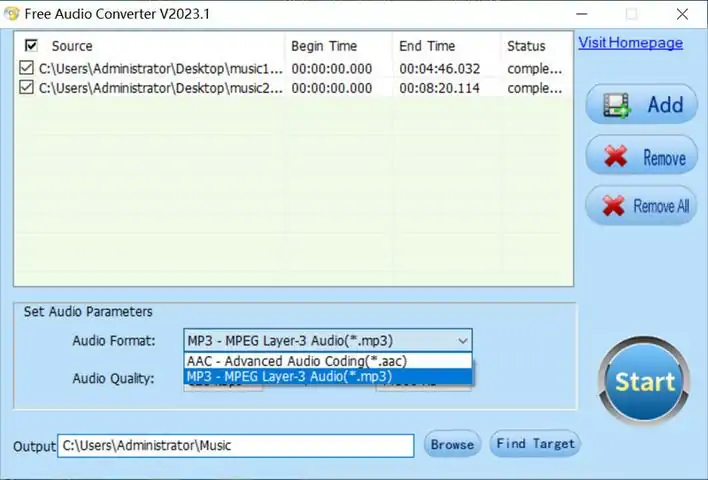Viewport: 708px width, 480px height.
Task: Click the red X Remove icon
Action: (615, 156)
